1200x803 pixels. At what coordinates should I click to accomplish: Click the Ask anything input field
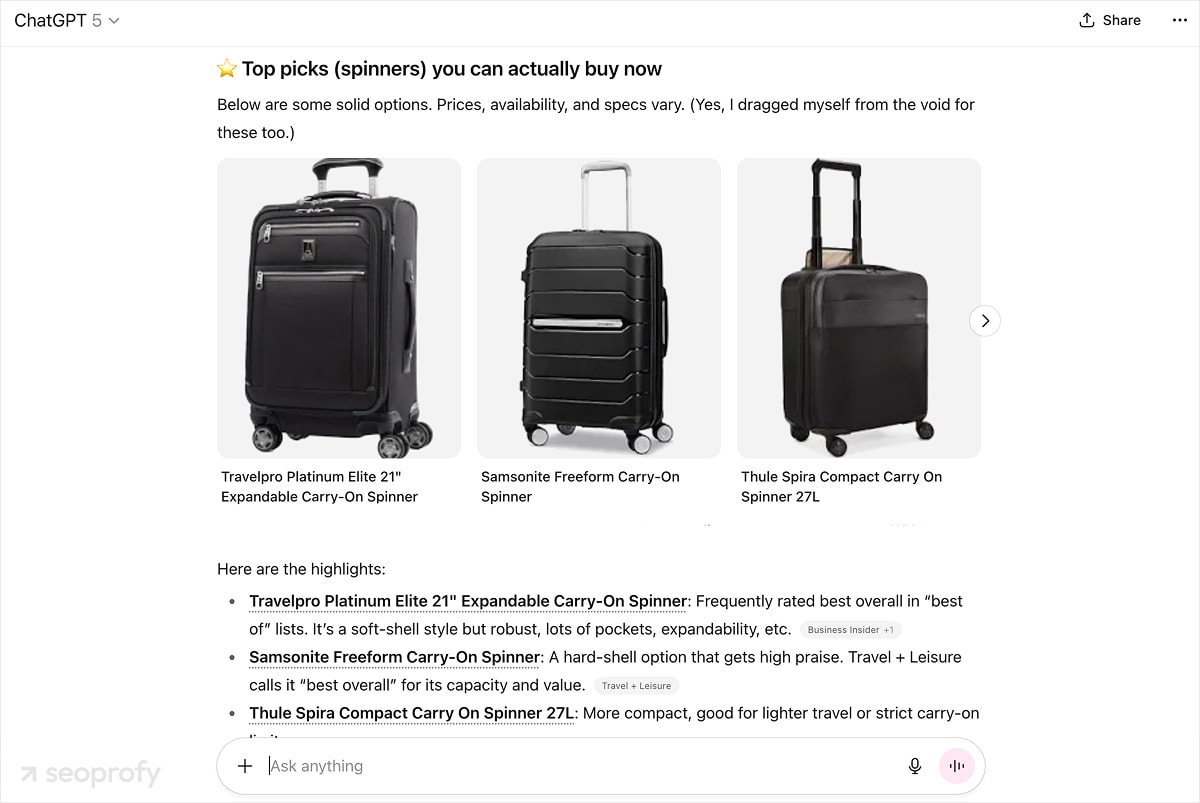(580, 766)
